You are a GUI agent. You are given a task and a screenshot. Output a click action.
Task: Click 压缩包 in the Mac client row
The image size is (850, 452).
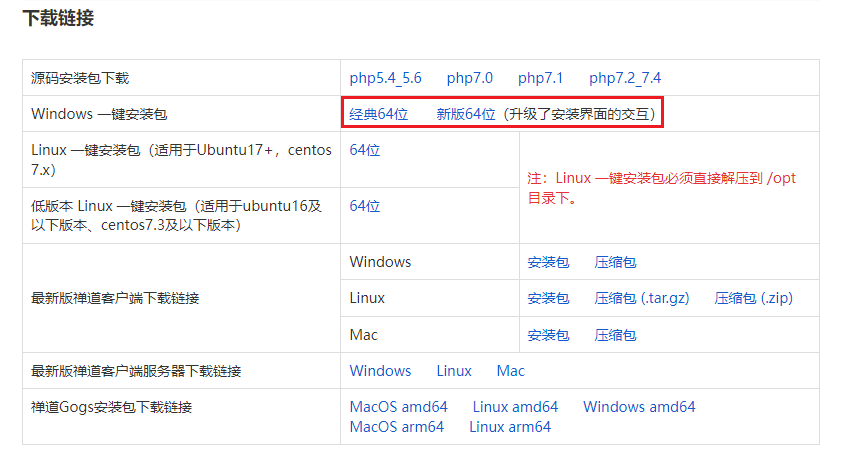(x=615, y=335)
